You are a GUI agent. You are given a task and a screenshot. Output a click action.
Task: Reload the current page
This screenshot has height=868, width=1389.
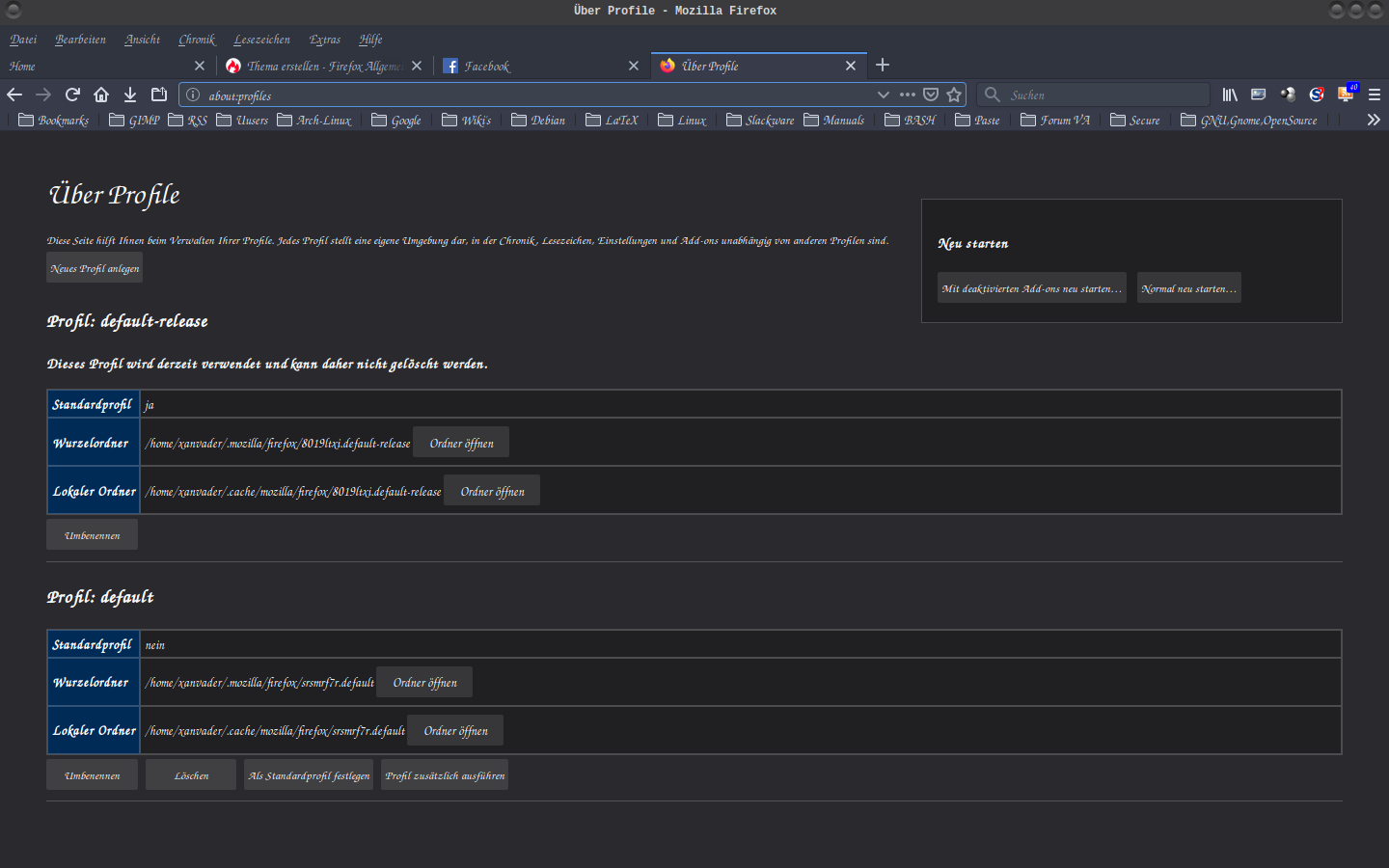[x=72, y=95]
